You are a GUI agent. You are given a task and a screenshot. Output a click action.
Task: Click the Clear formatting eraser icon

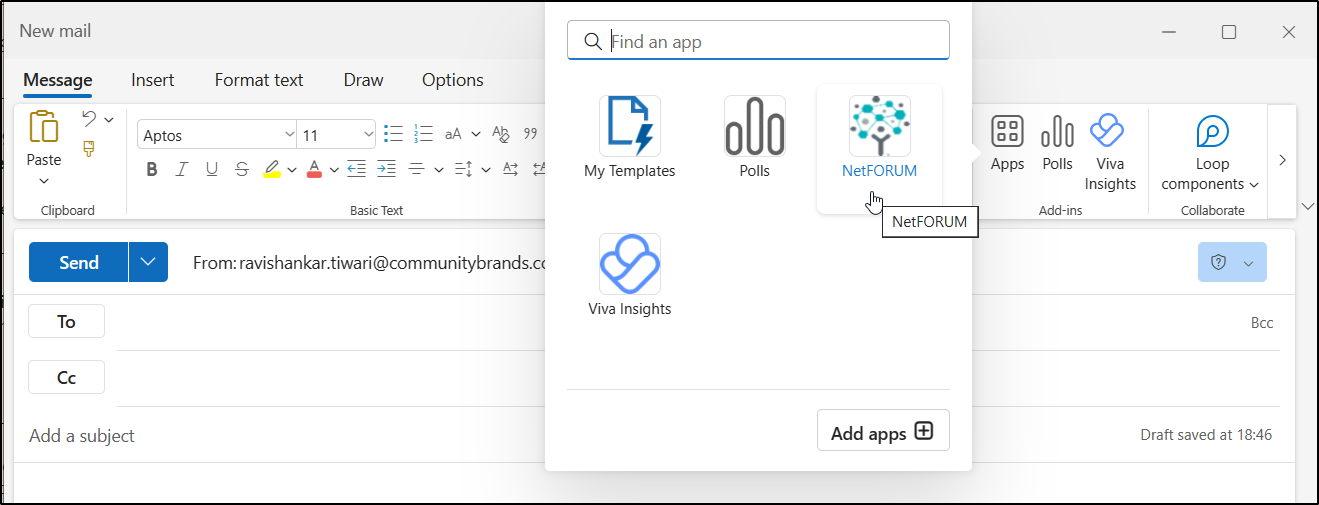(501, 134)
